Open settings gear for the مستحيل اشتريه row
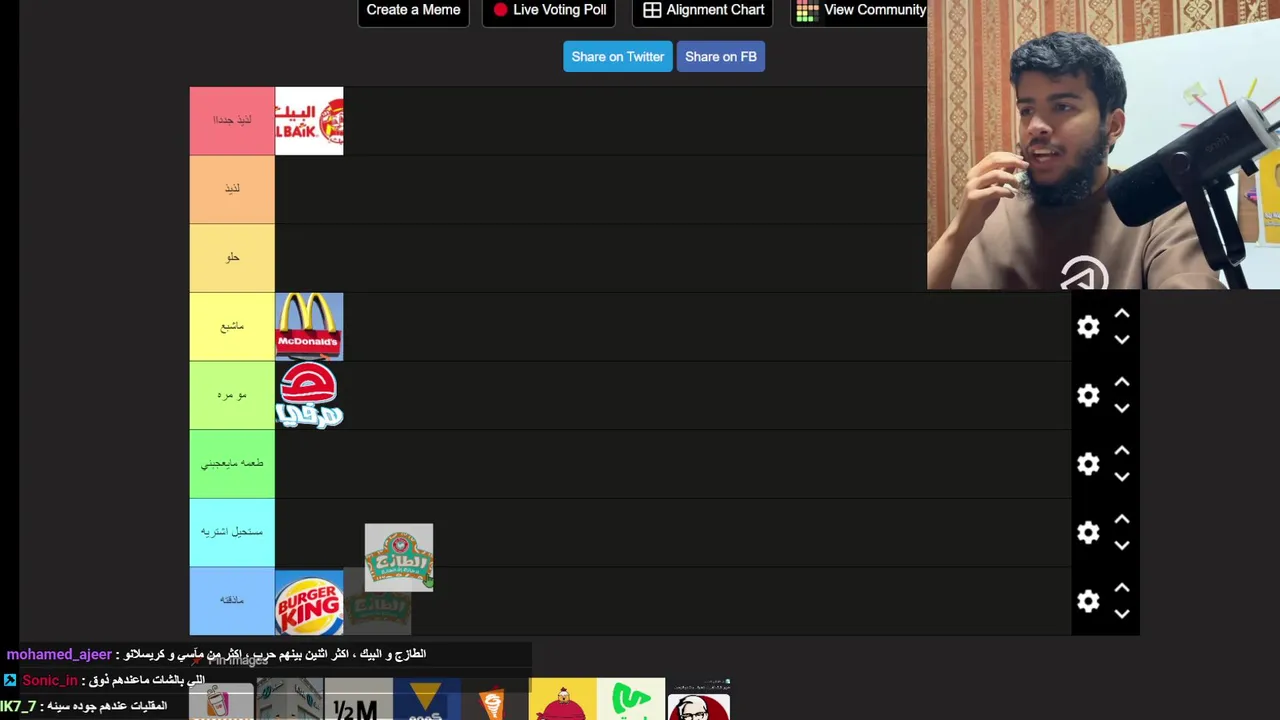 coord(1088,533)
